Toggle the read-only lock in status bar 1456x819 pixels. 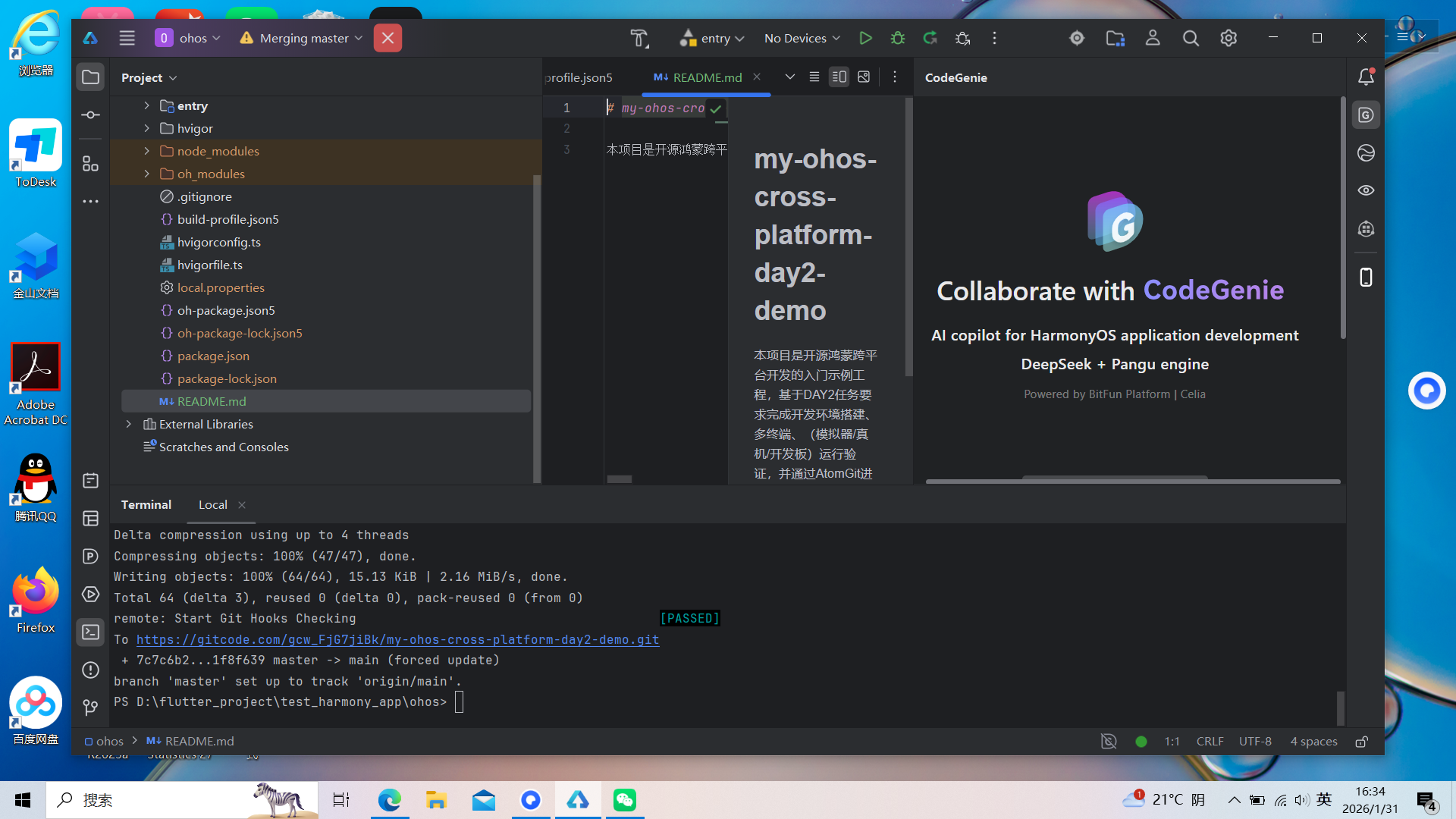coord(1362,741)
